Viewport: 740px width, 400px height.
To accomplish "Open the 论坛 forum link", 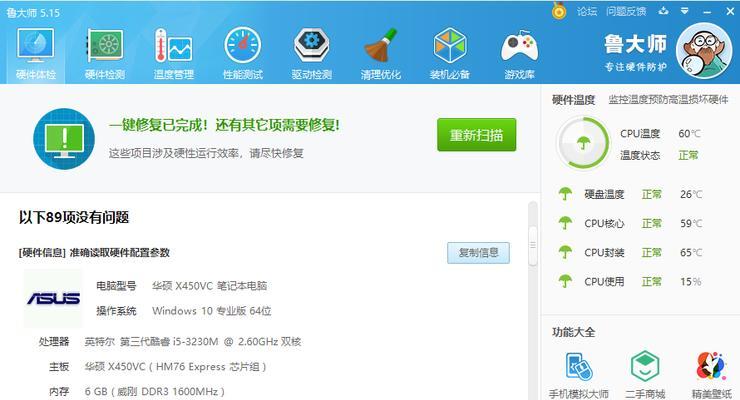I will 587,11.
